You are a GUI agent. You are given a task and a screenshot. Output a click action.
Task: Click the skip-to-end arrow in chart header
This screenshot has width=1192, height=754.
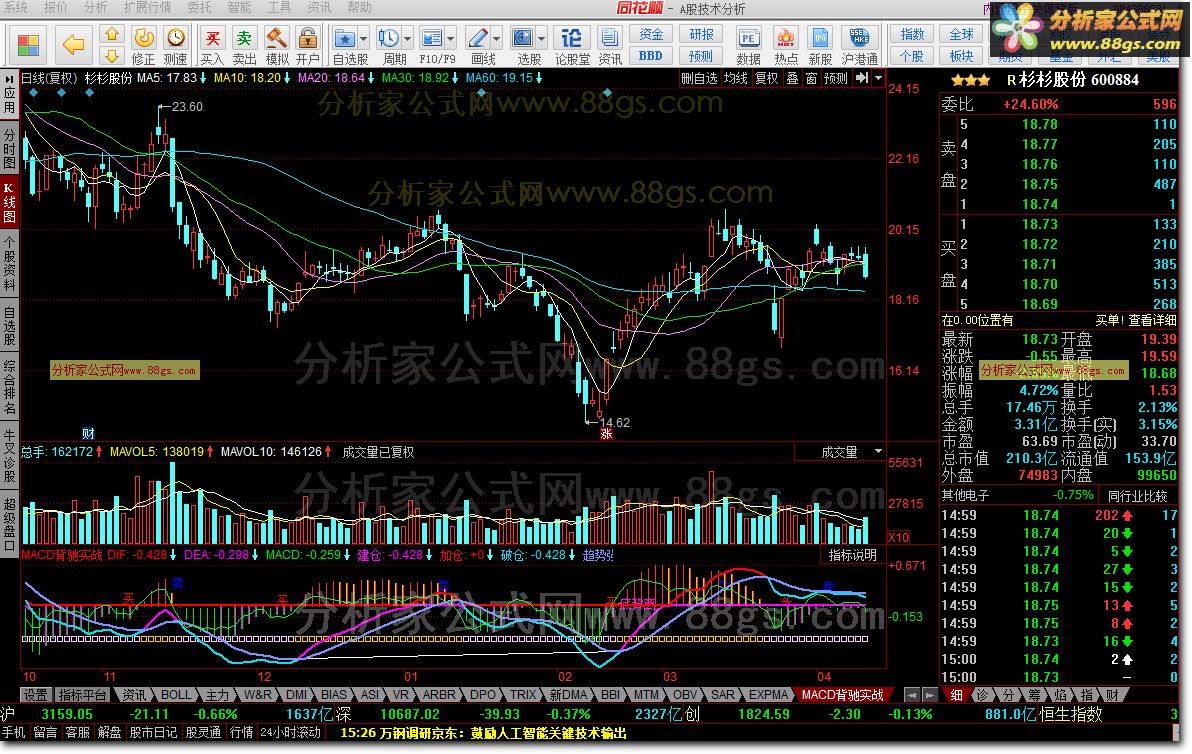tap(861, 78)
